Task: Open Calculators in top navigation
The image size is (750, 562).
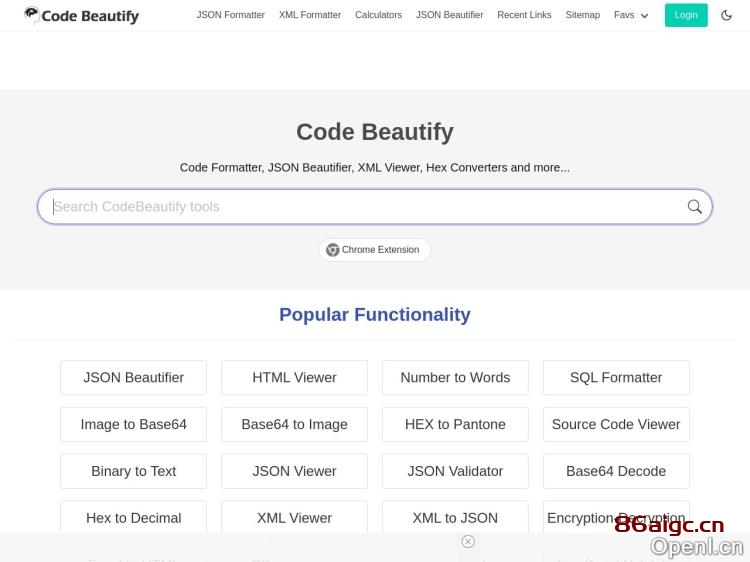Action: pyautogui.click(x=378, y=15)
